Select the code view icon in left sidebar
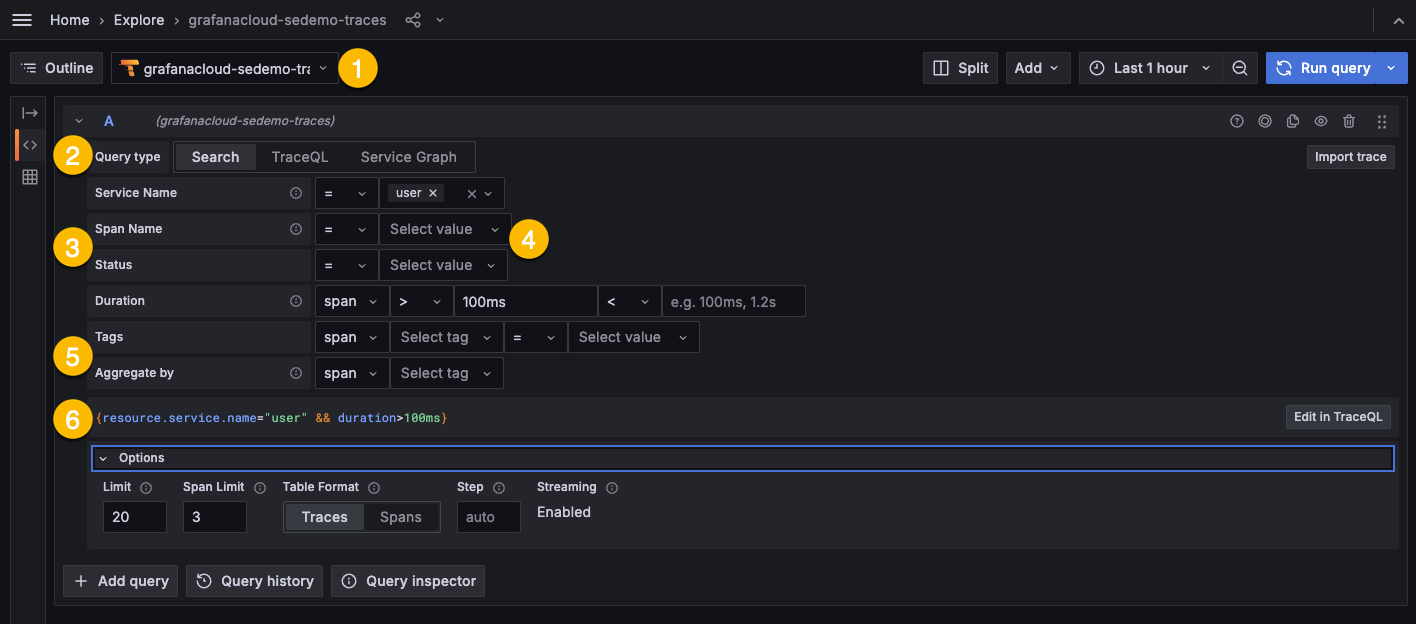The image size is (1416, 624). (28, 144)
